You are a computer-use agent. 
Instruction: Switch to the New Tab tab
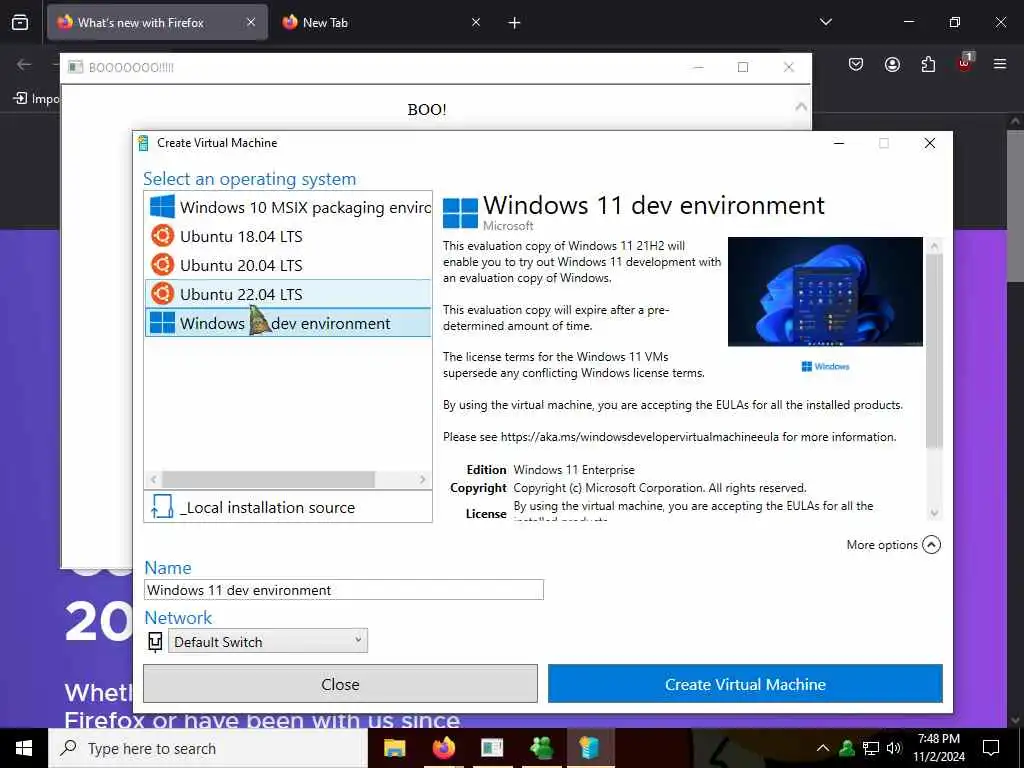point(381,22)
